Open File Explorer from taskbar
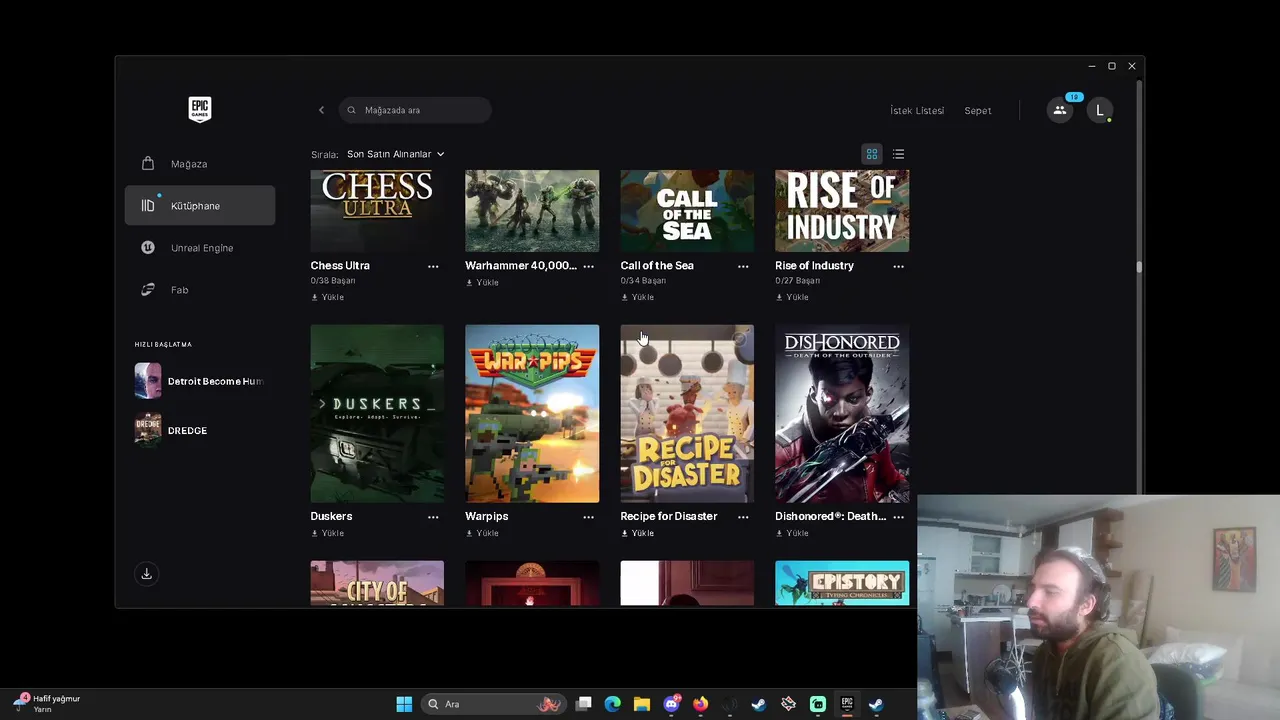Viewport: 1280px width, 720px height. pyautogui.click(x=642, y=704)
